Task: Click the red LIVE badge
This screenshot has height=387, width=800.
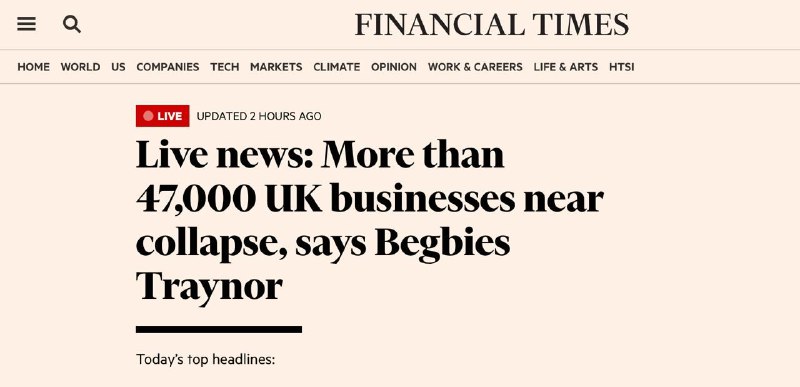Action: point(162,116)
